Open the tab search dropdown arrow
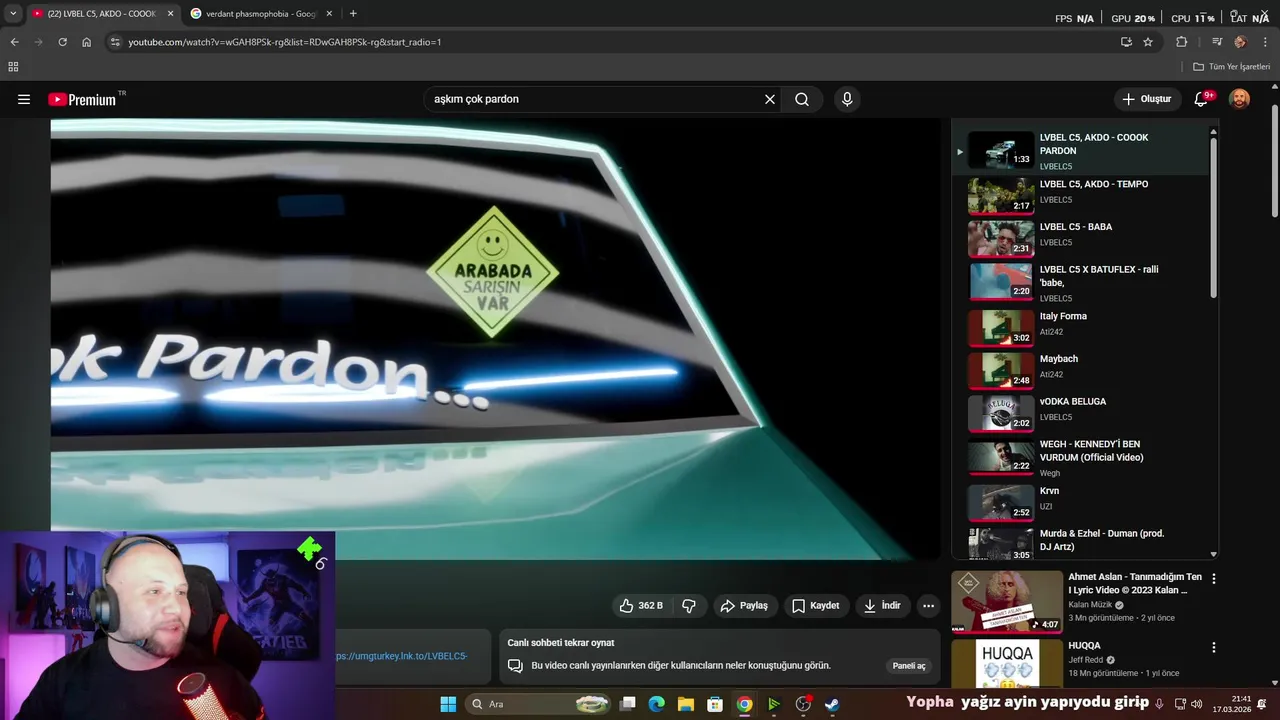The image size is (1280, 720). pos(13,14)
